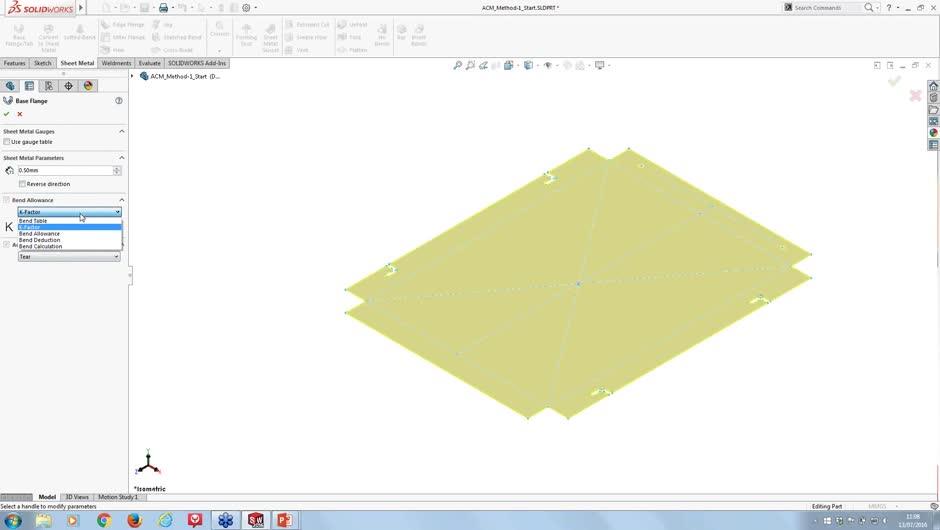
Task: Select K-Factor option in the list
Action: pyautogui.click(x=69, y=227)
